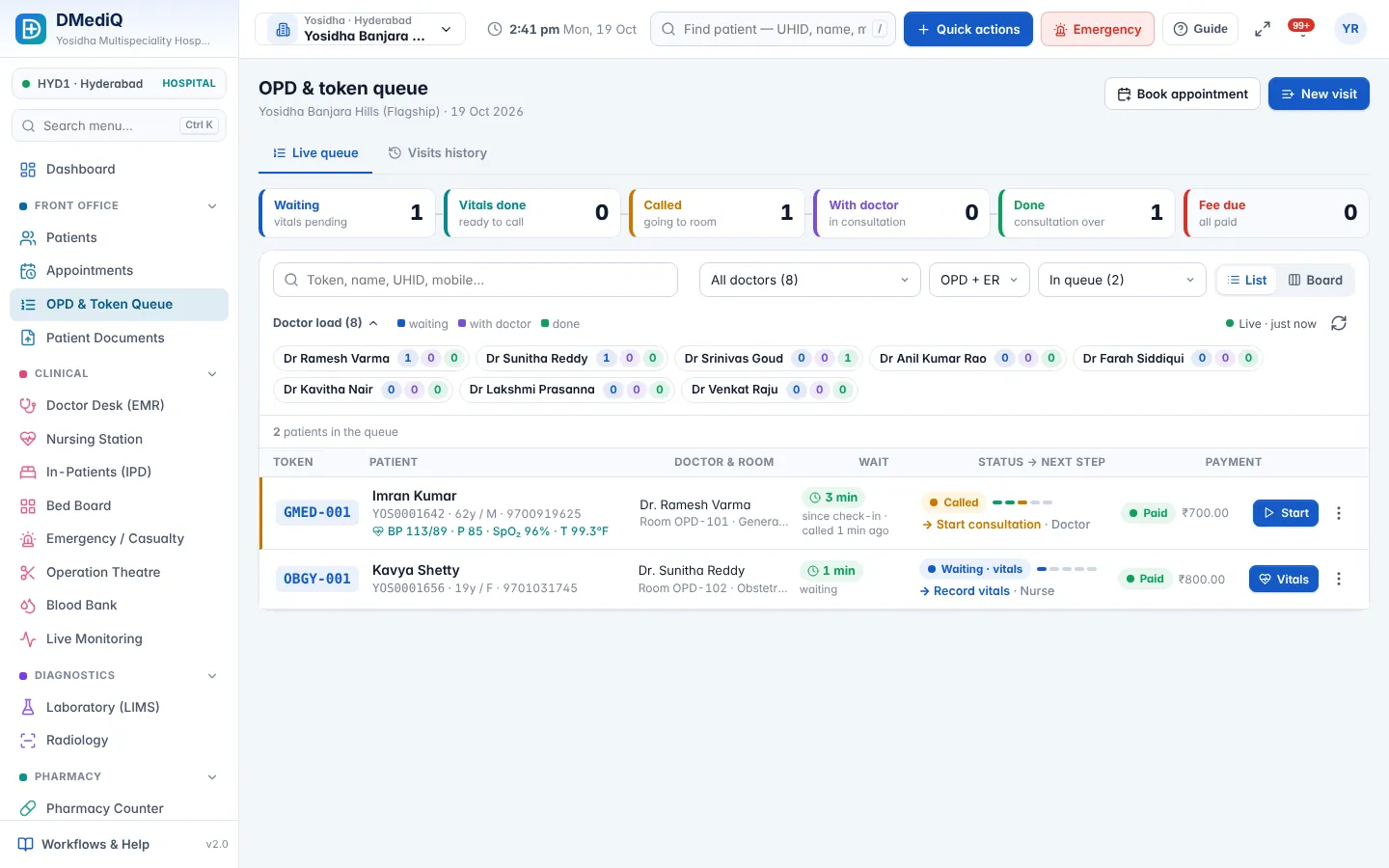
Task: Collapse the CLINICAL sidebar group
Action: click(120, 373)
